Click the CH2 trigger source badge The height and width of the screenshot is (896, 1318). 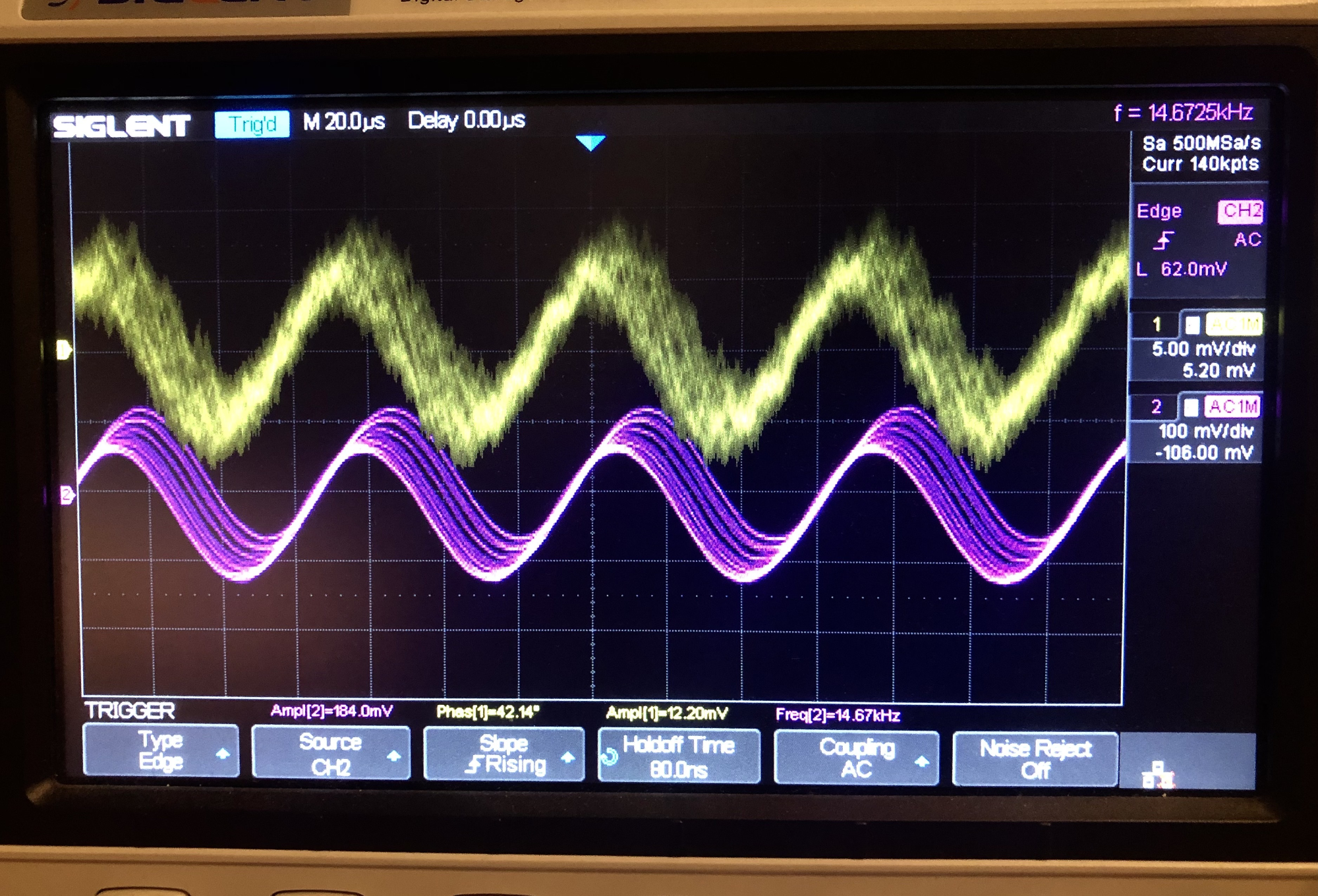(1240, 211)
